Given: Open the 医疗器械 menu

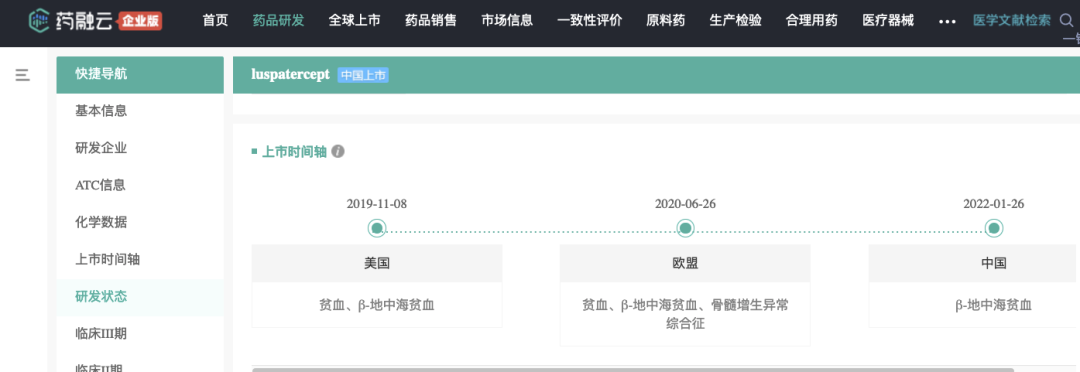Looking at the screenshot, I should [888, 21].
